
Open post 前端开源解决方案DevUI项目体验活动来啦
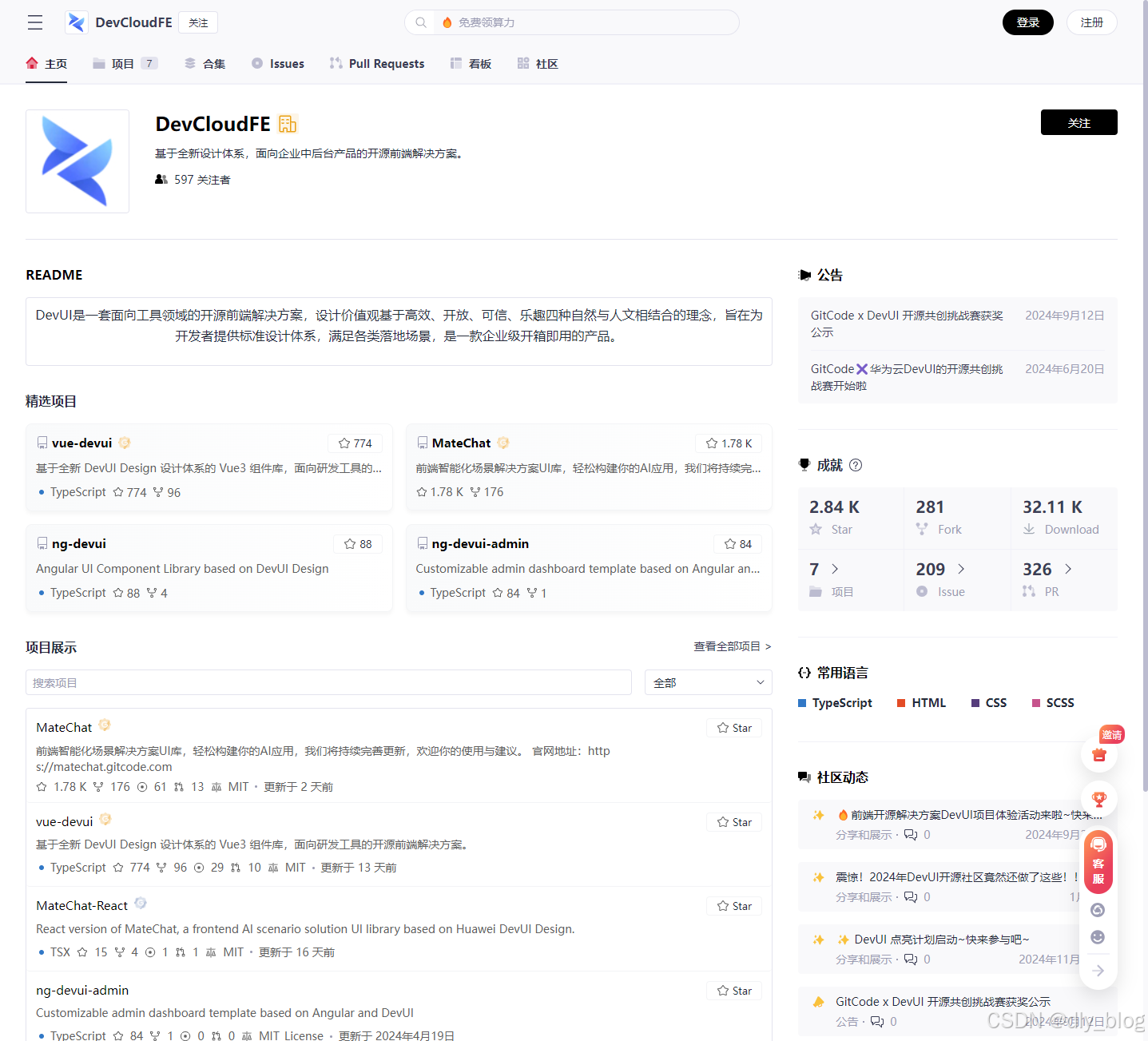pyautogui.click(x=970, y=815)
